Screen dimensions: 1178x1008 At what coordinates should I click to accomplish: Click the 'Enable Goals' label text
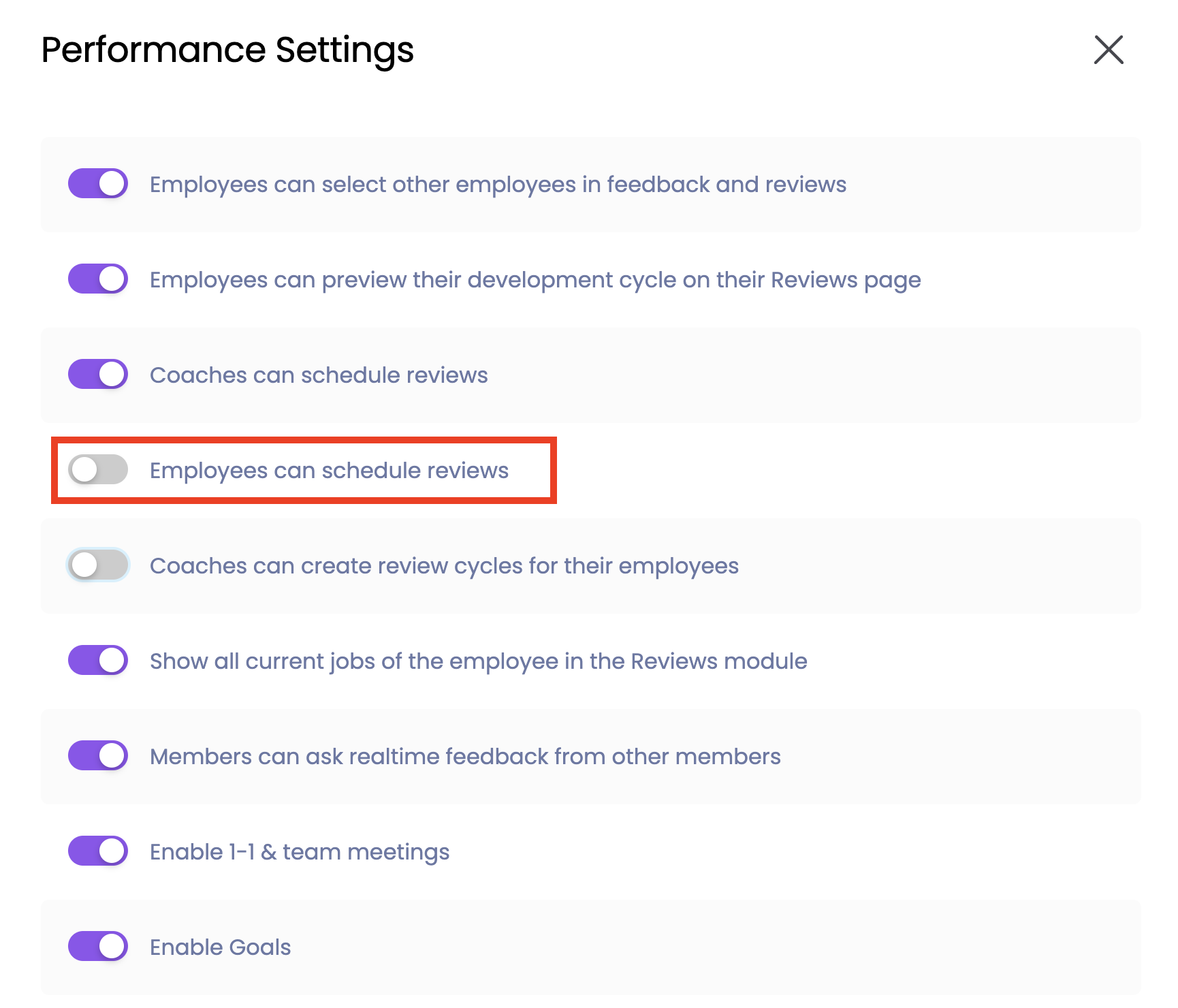point(220,947)
